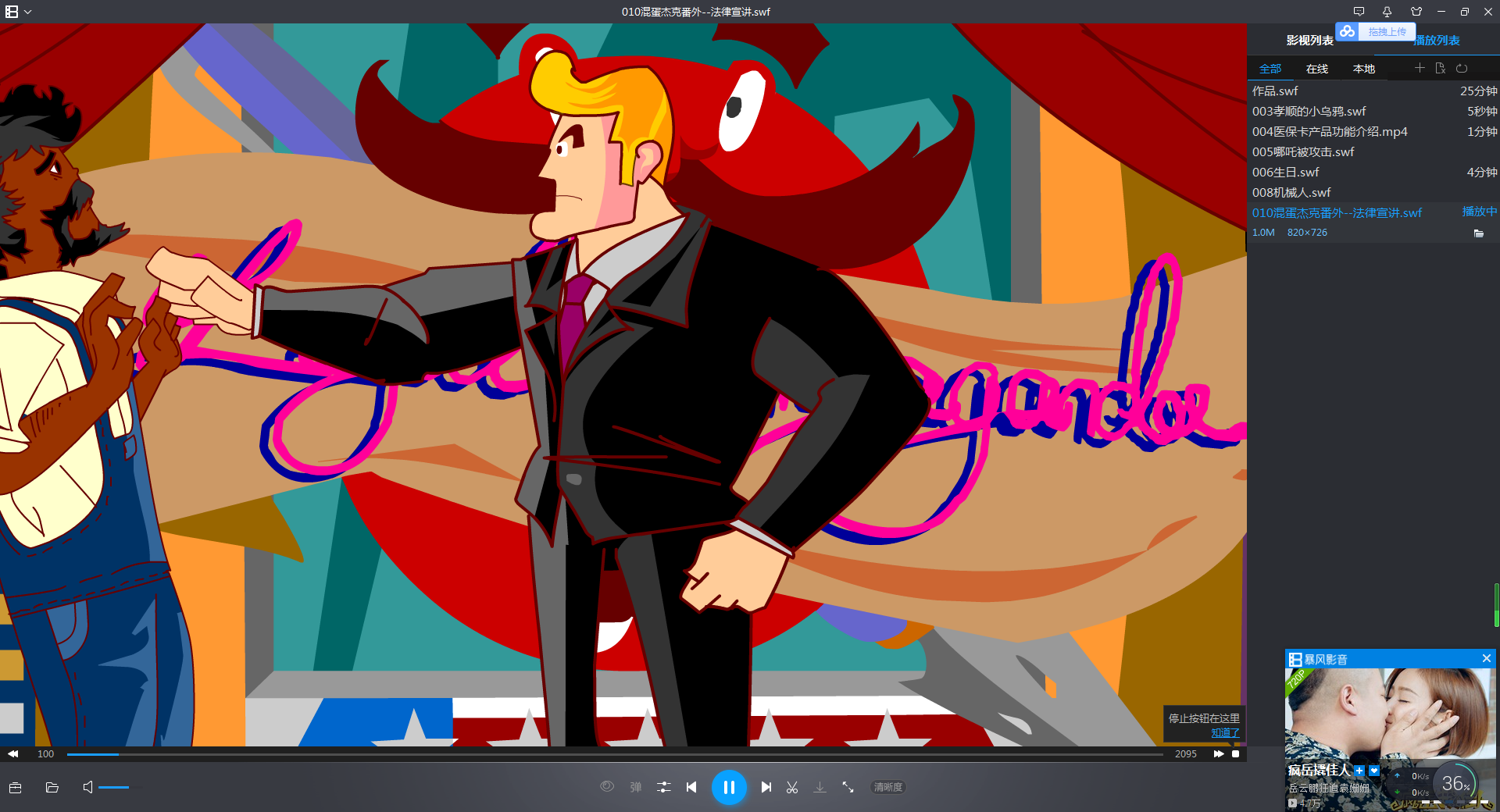Toggle the 弹 danmaku comments button
The image size is (1500, 812).
[x=636, y=787]
